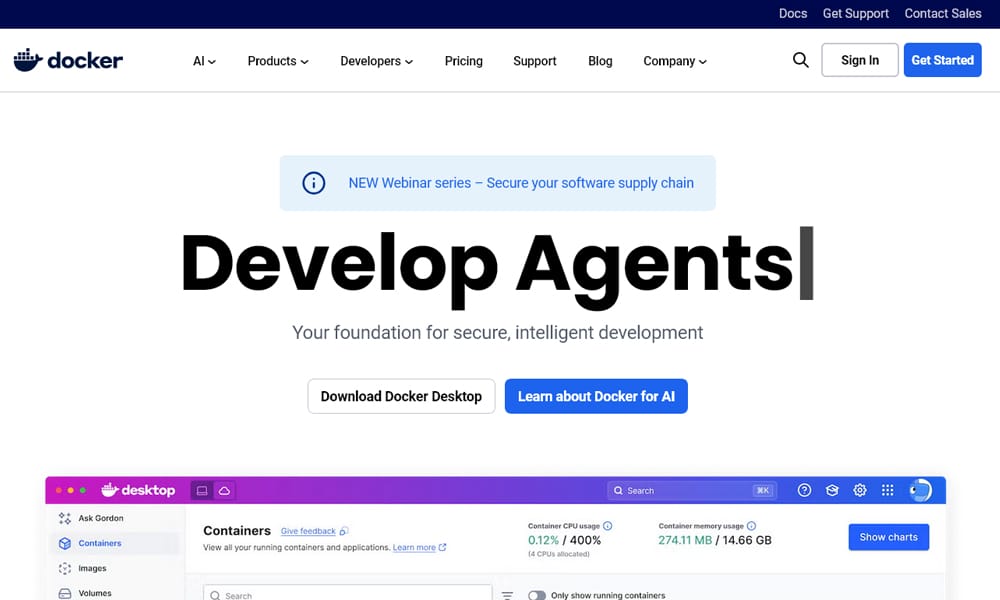The height and width of the screenshot is (600, 1000).
Task: Open site search magnifier icon
Action: (x=800, y=60)
